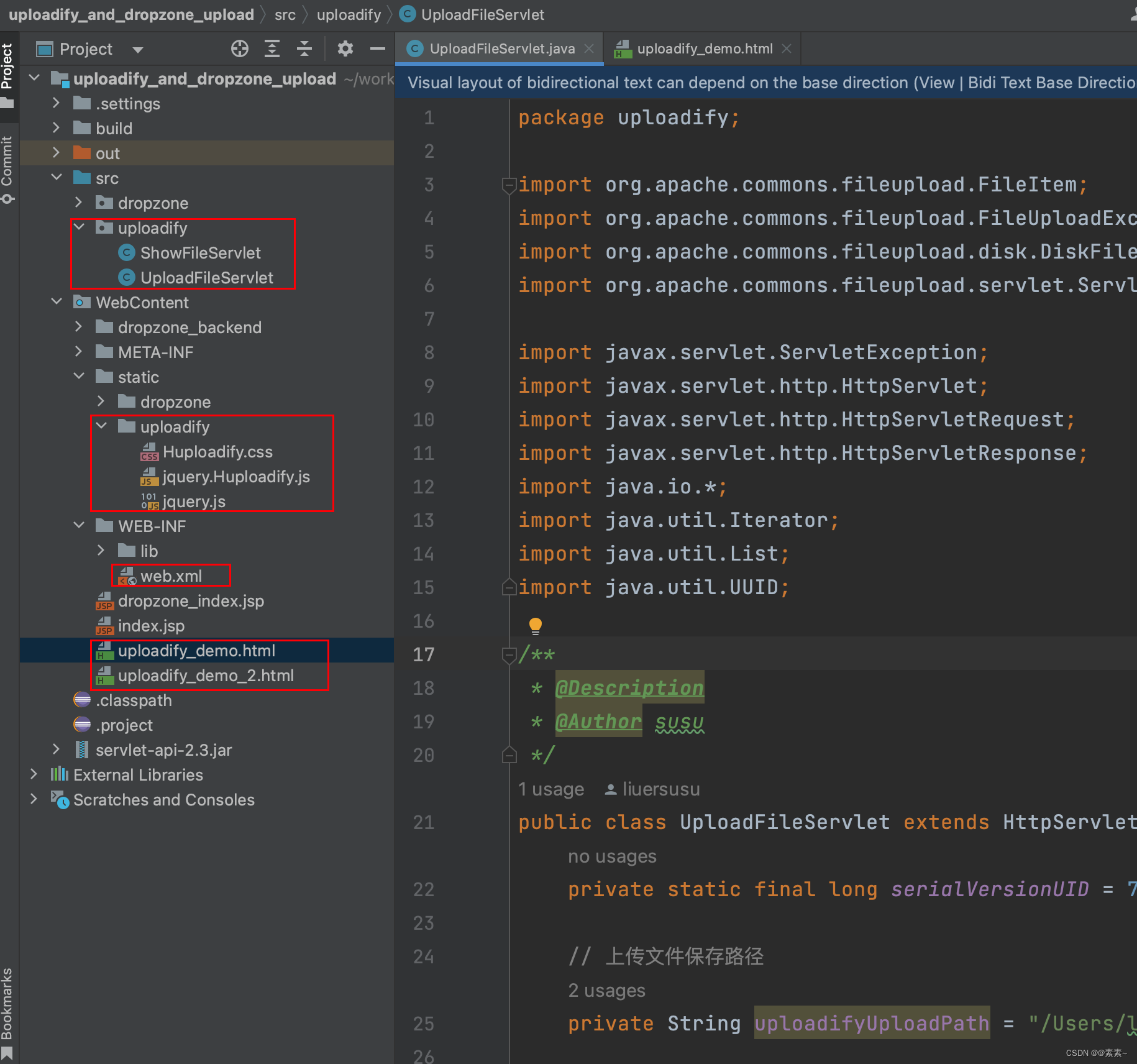Expand the src dropzone package
This screenshot has width=1137, height=1064.
click(x=78, y=203)
